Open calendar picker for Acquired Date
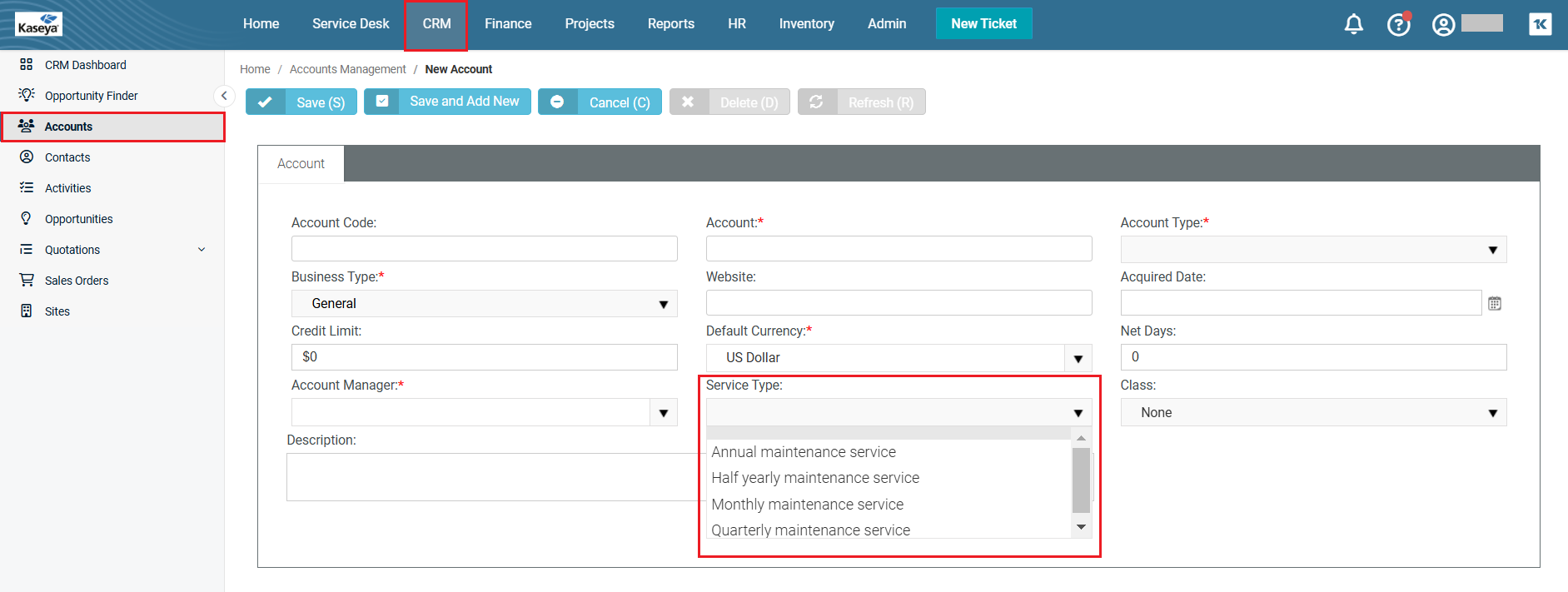The image size is (1568, 592). [1495, 304]
